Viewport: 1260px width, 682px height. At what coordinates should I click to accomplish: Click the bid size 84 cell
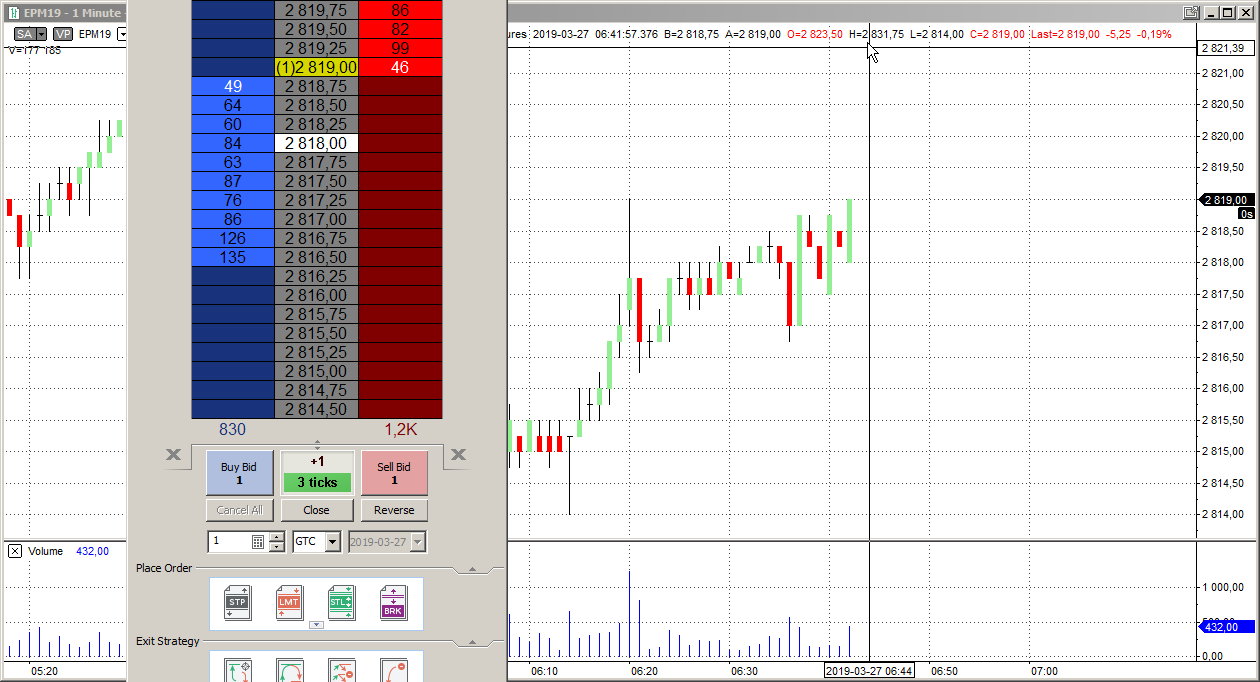[x=232, y=143]
